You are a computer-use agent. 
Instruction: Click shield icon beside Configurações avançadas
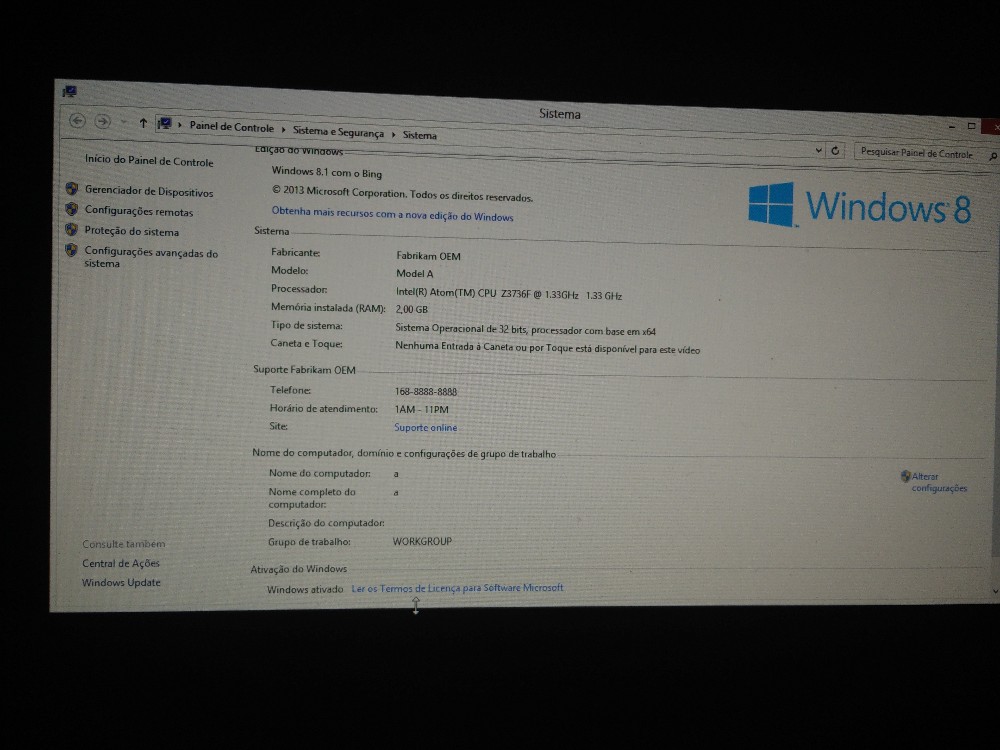click(x=71, y=250)
